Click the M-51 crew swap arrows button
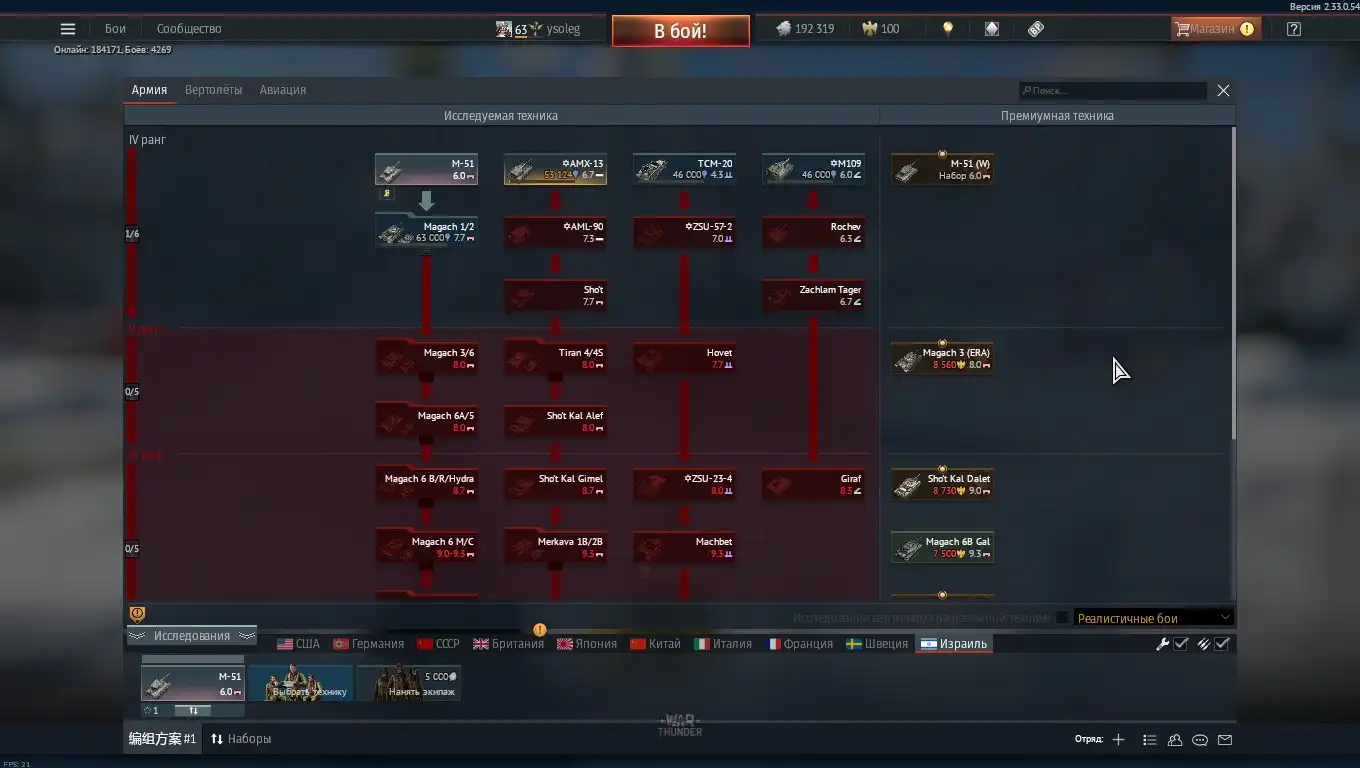Viewport: 1360px width, 768px height. [193, 710]
